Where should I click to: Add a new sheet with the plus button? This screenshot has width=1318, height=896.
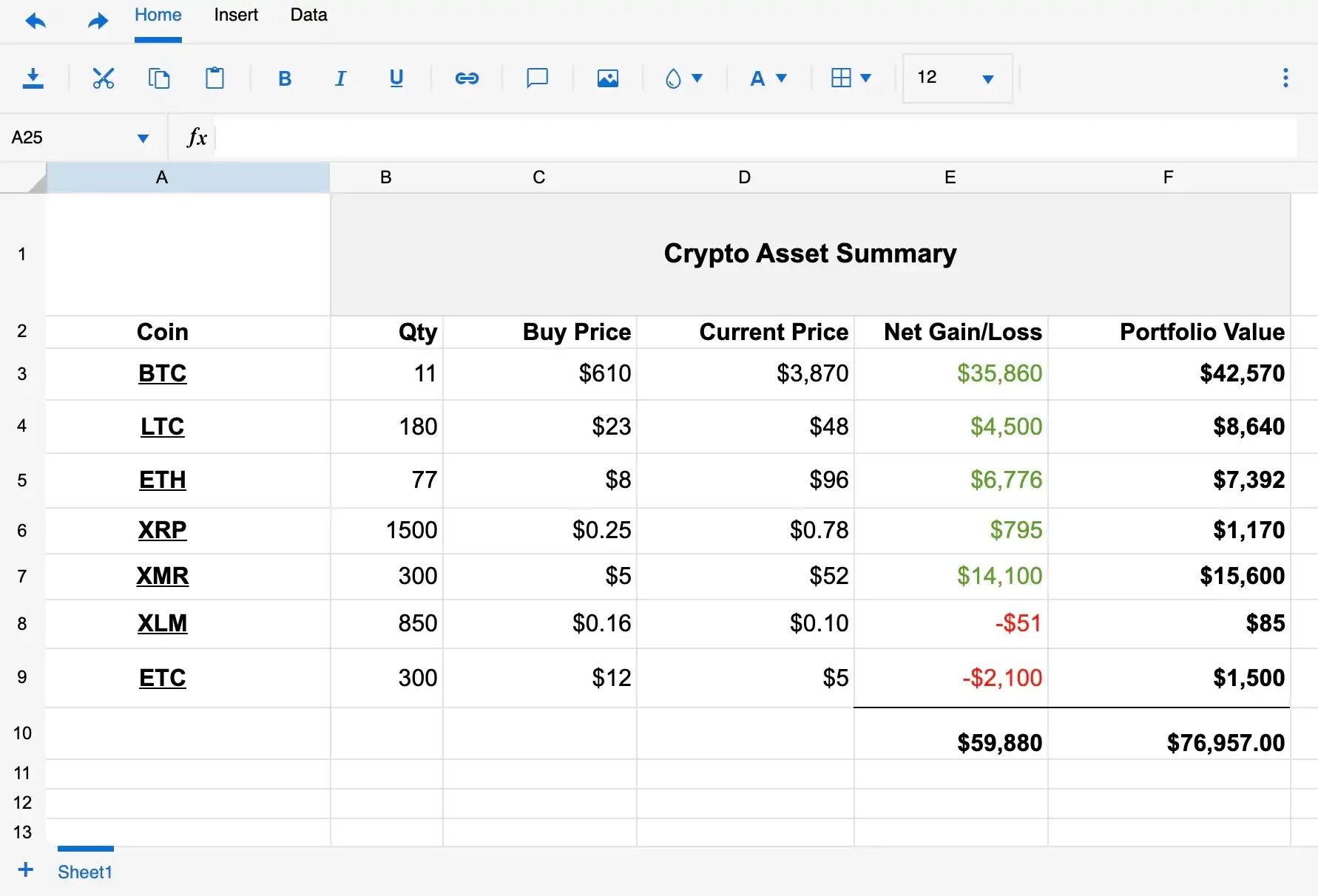click(27, 870)
